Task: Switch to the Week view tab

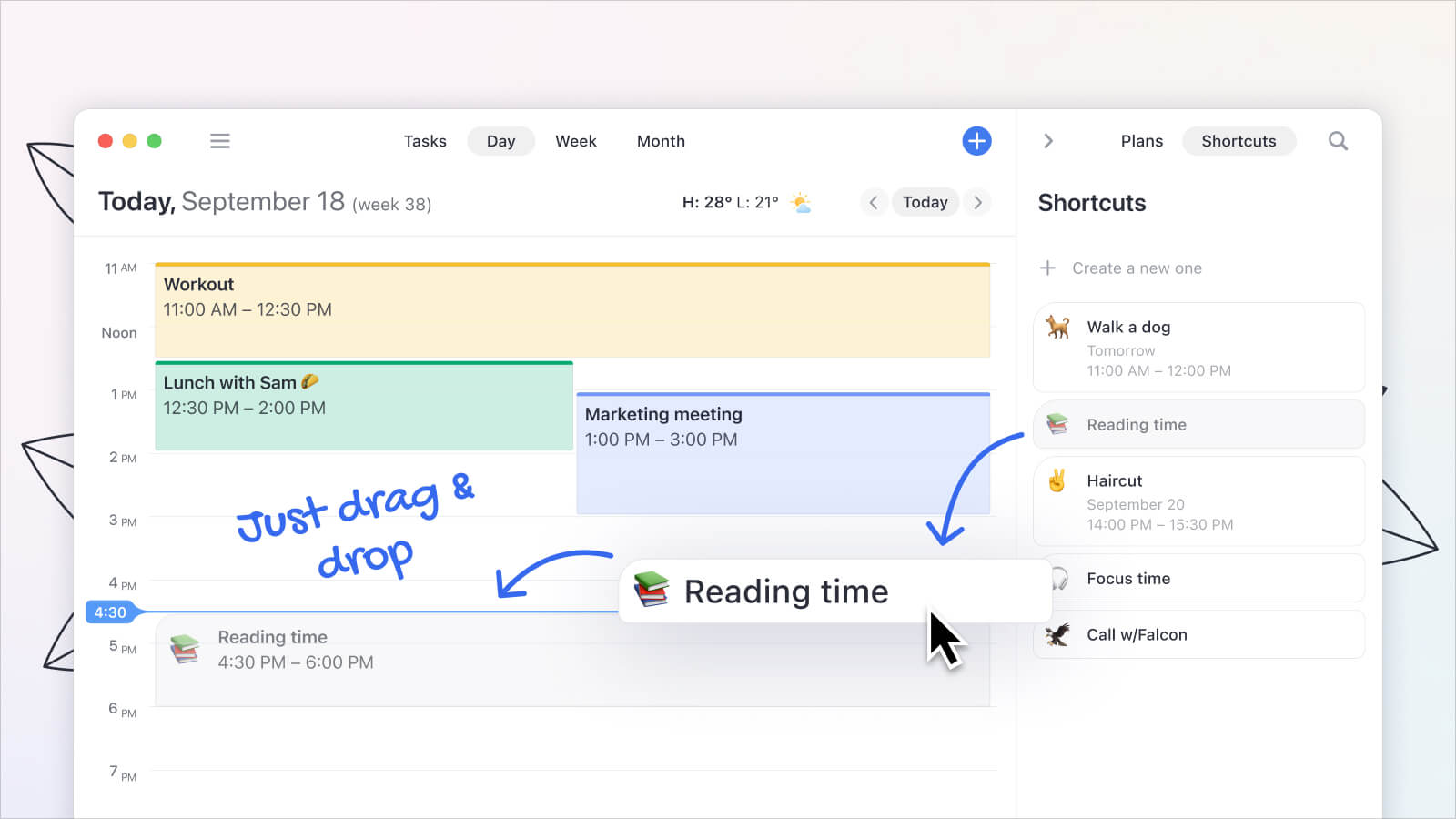Action: (x=575, y=141)
